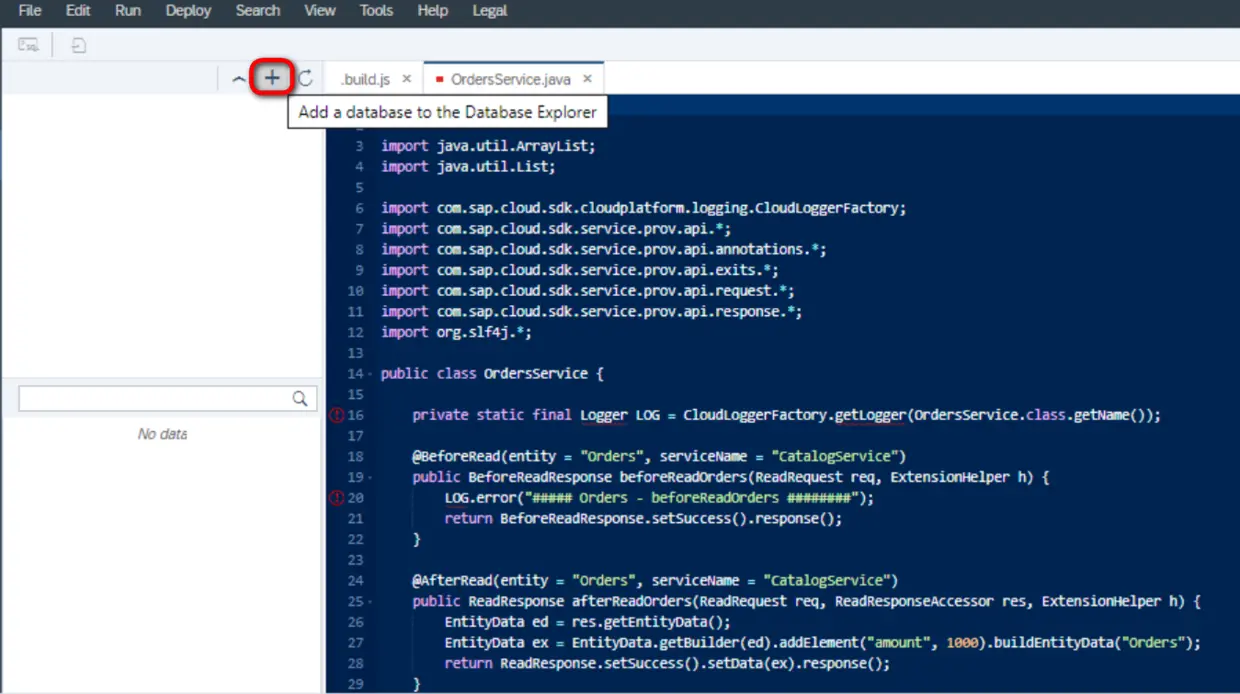Collapse the beforeReadOrders method at line 19
Image resolution: width=1240 pixels, height=694 pixels.
(371, 477)
